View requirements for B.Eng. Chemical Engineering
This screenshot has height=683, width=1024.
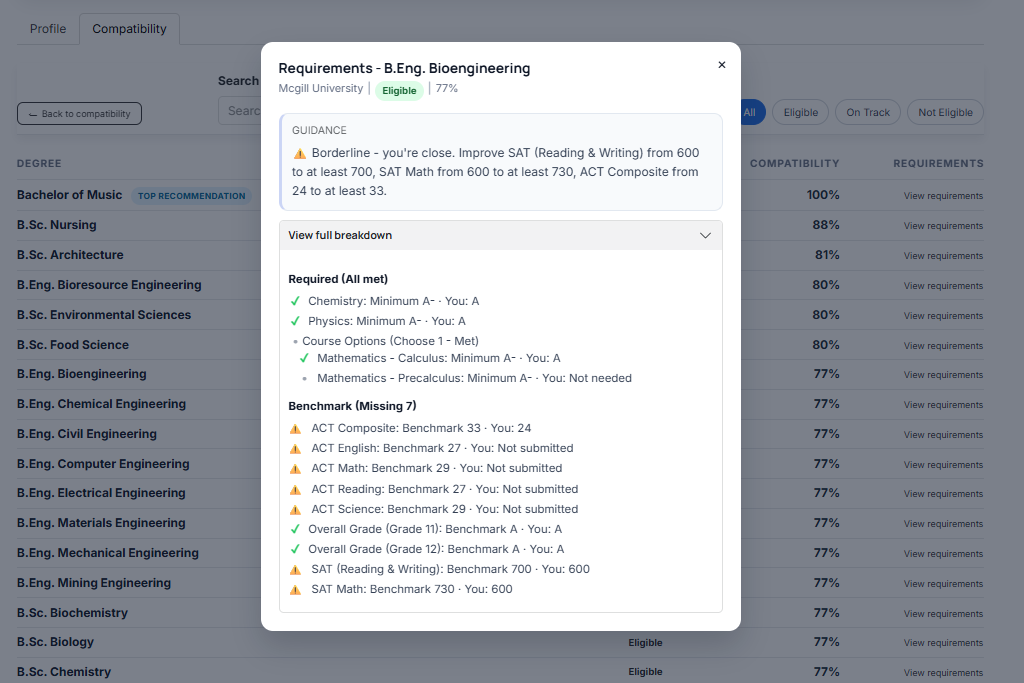(x=943, y=405)
